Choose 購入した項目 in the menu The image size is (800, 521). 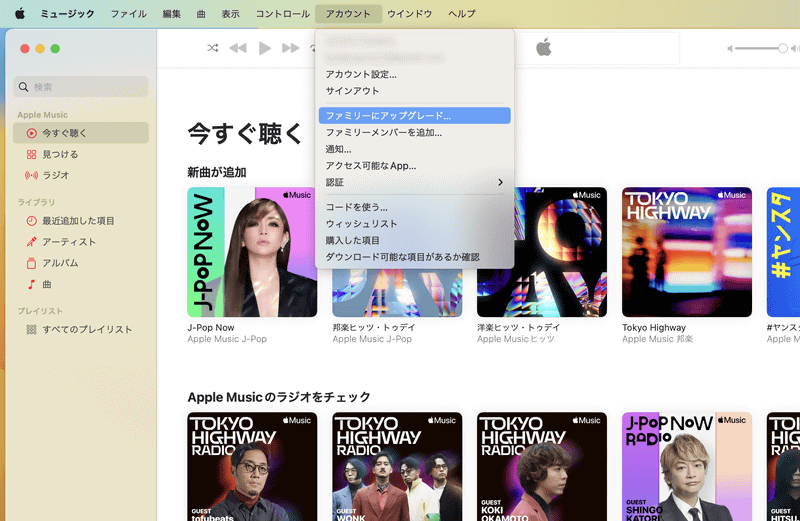point(414,240)
